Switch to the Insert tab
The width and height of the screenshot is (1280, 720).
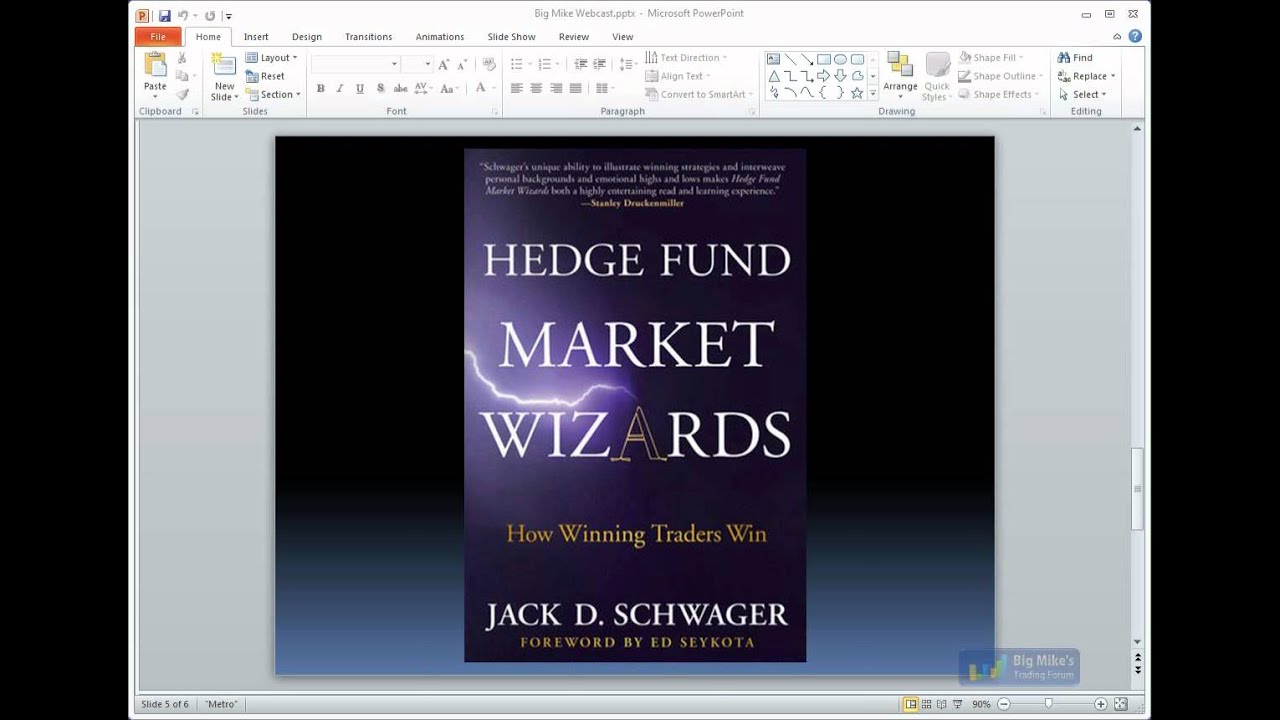click(x=256, y=37)
